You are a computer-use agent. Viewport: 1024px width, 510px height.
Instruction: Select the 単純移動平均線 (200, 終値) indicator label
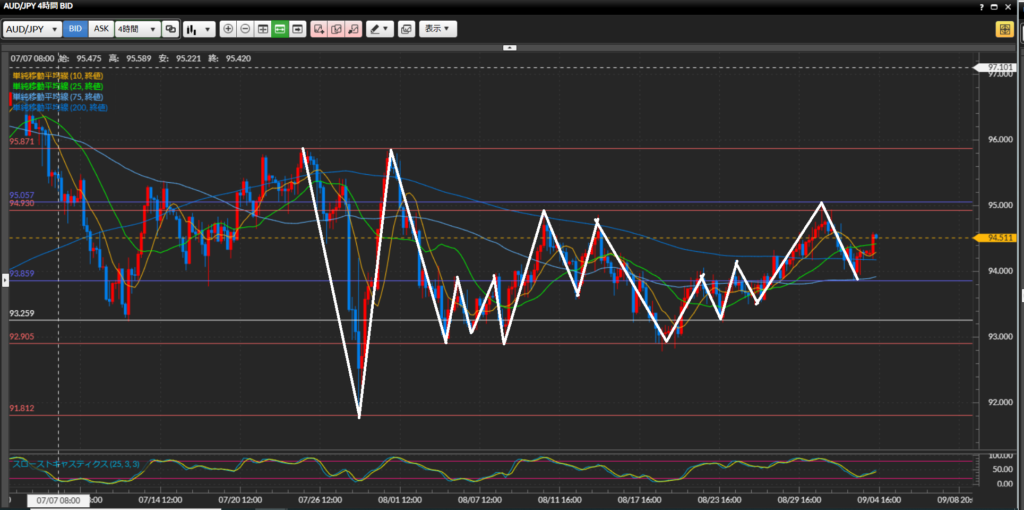[x=60, y=107]
